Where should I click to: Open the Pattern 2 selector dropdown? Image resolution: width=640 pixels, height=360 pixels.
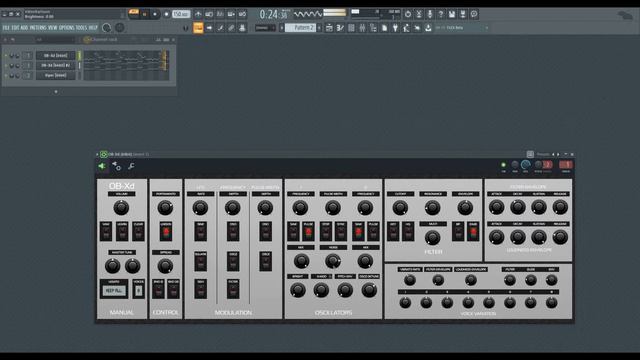pyautogui.click(x=300, y=28)
